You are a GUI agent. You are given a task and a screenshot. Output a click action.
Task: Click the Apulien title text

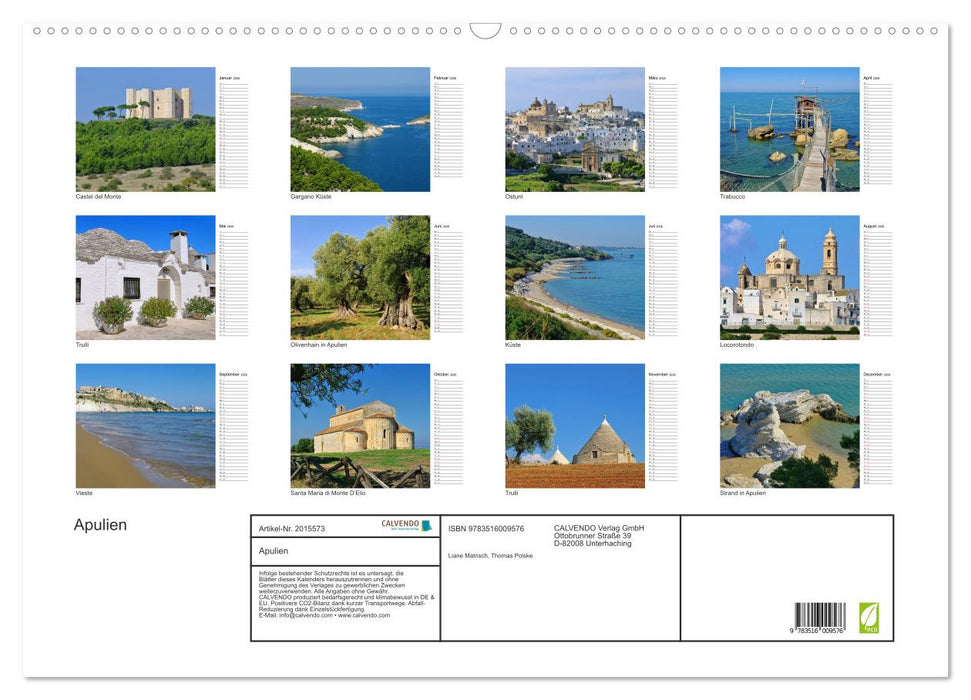click(x=98, y=525)
